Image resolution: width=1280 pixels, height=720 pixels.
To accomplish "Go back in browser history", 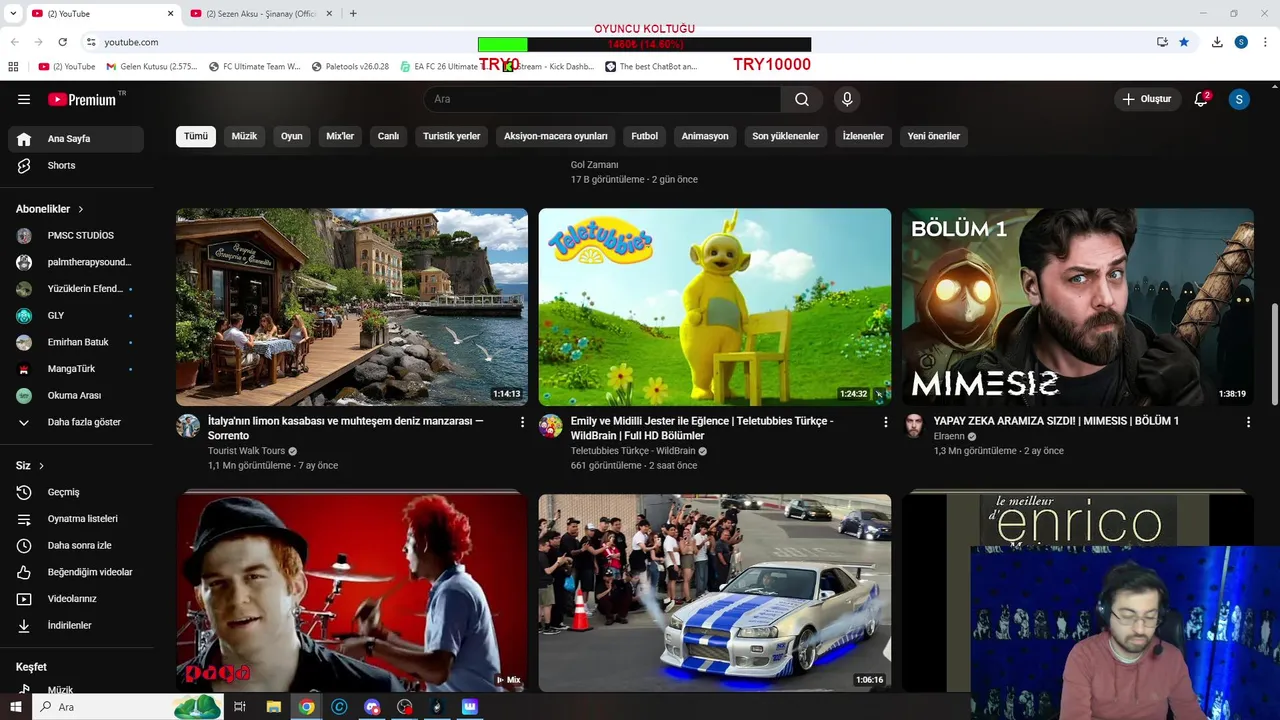I will [x=14, y=42].
